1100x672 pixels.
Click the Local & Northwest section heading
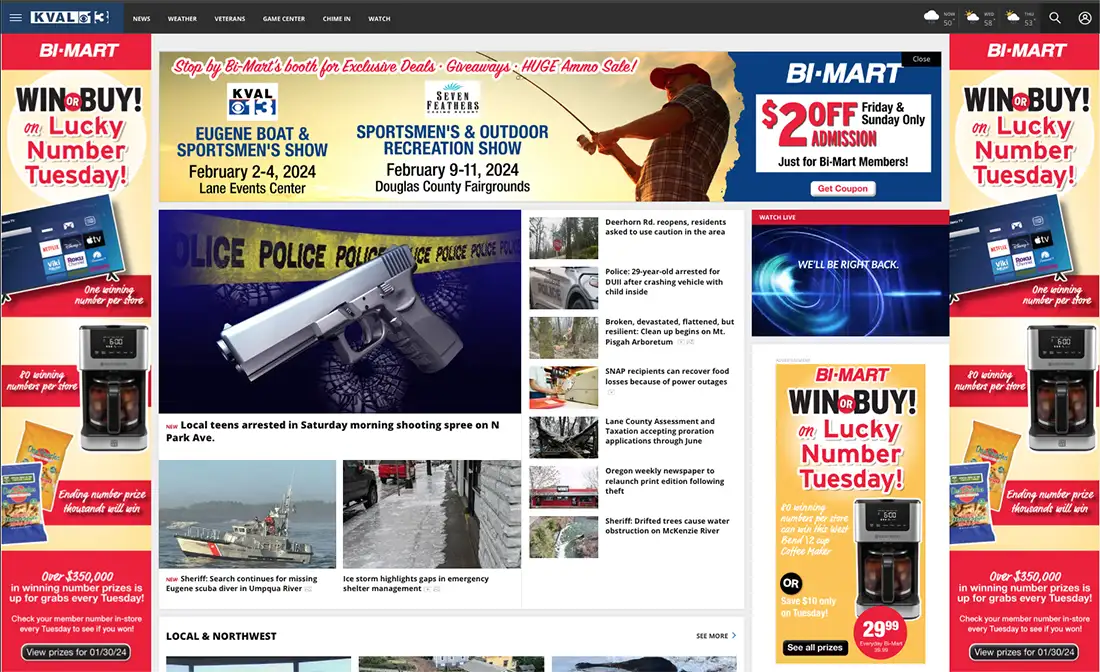[x=221, y=636]
